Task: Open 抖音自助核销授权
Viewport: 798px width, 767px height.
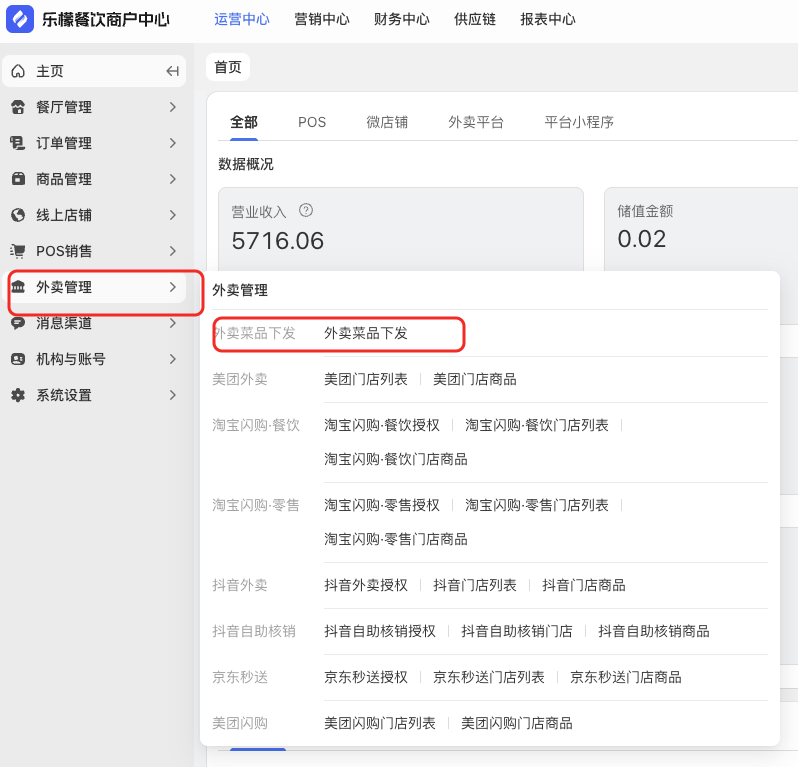Action: click(380, 631)
